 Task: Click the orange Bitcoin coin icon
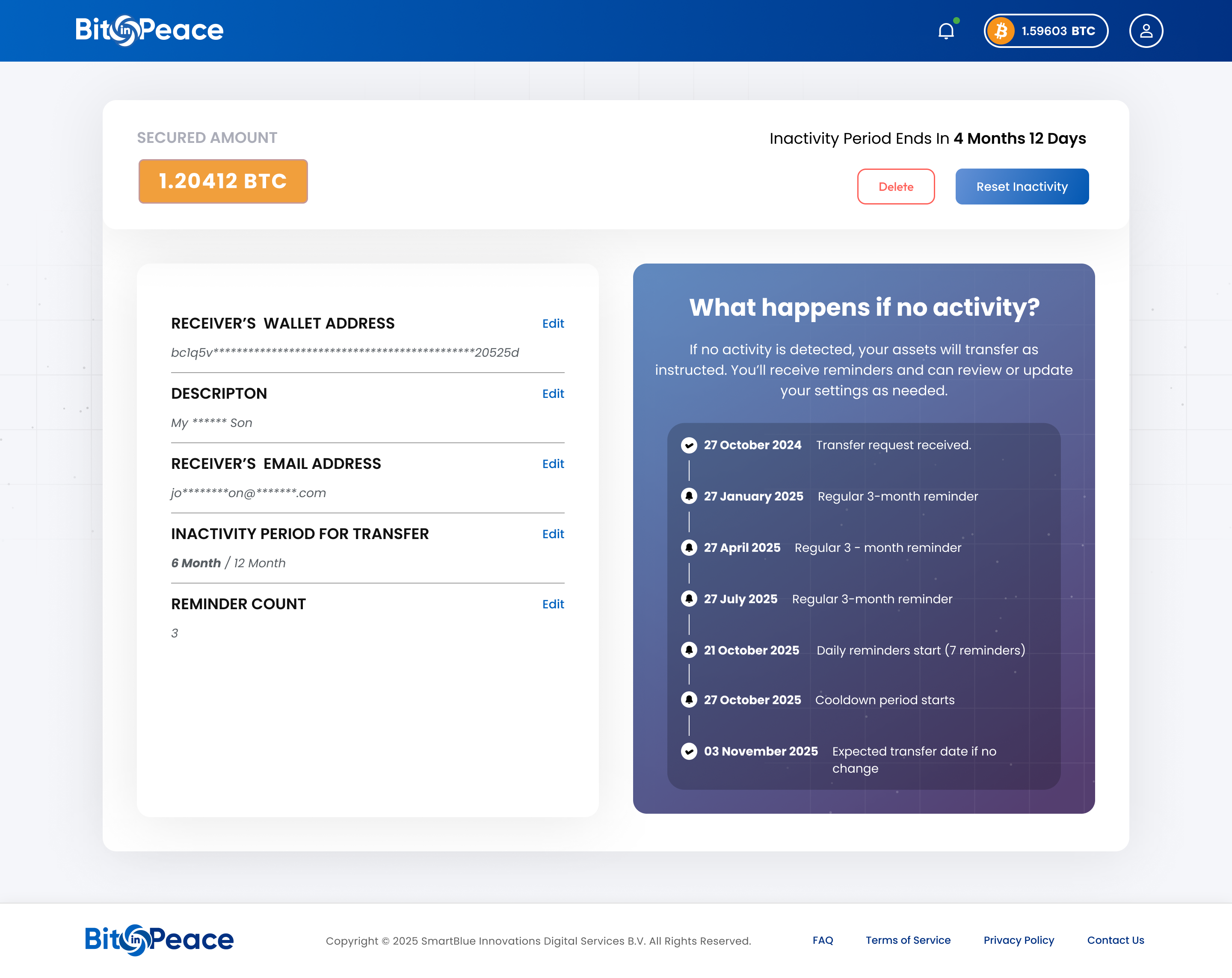[1001, 31]
